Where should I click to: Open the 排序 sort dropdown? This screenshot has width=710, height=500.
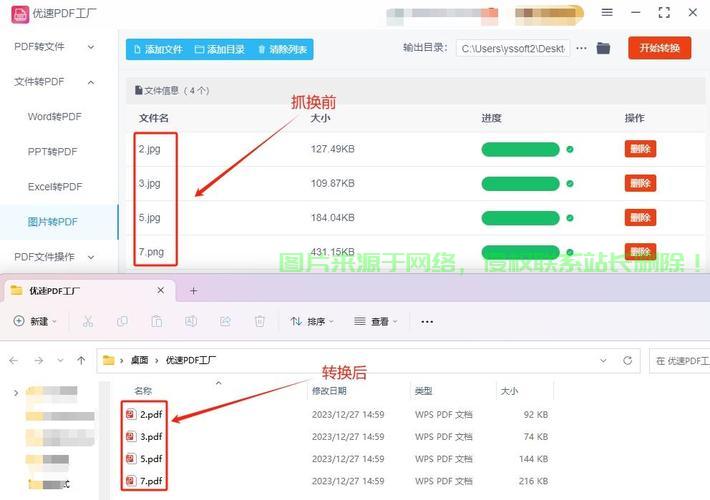pyautogui.click(x=312, y=321)
